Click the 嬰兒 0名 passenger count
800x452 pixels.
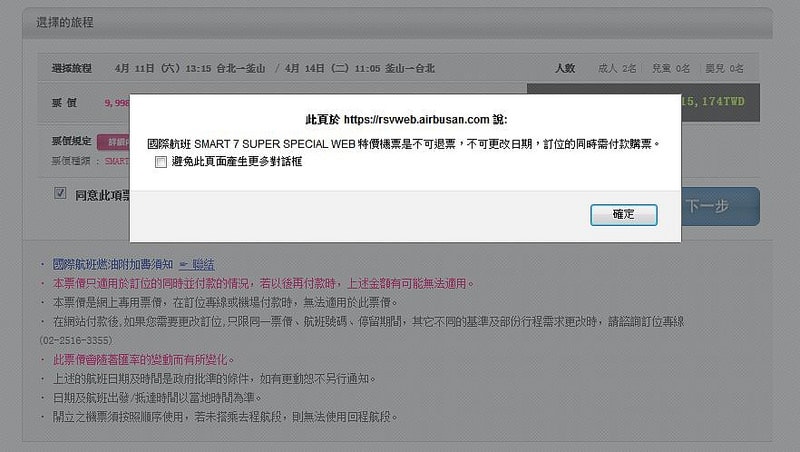click(x=725, y=68)
